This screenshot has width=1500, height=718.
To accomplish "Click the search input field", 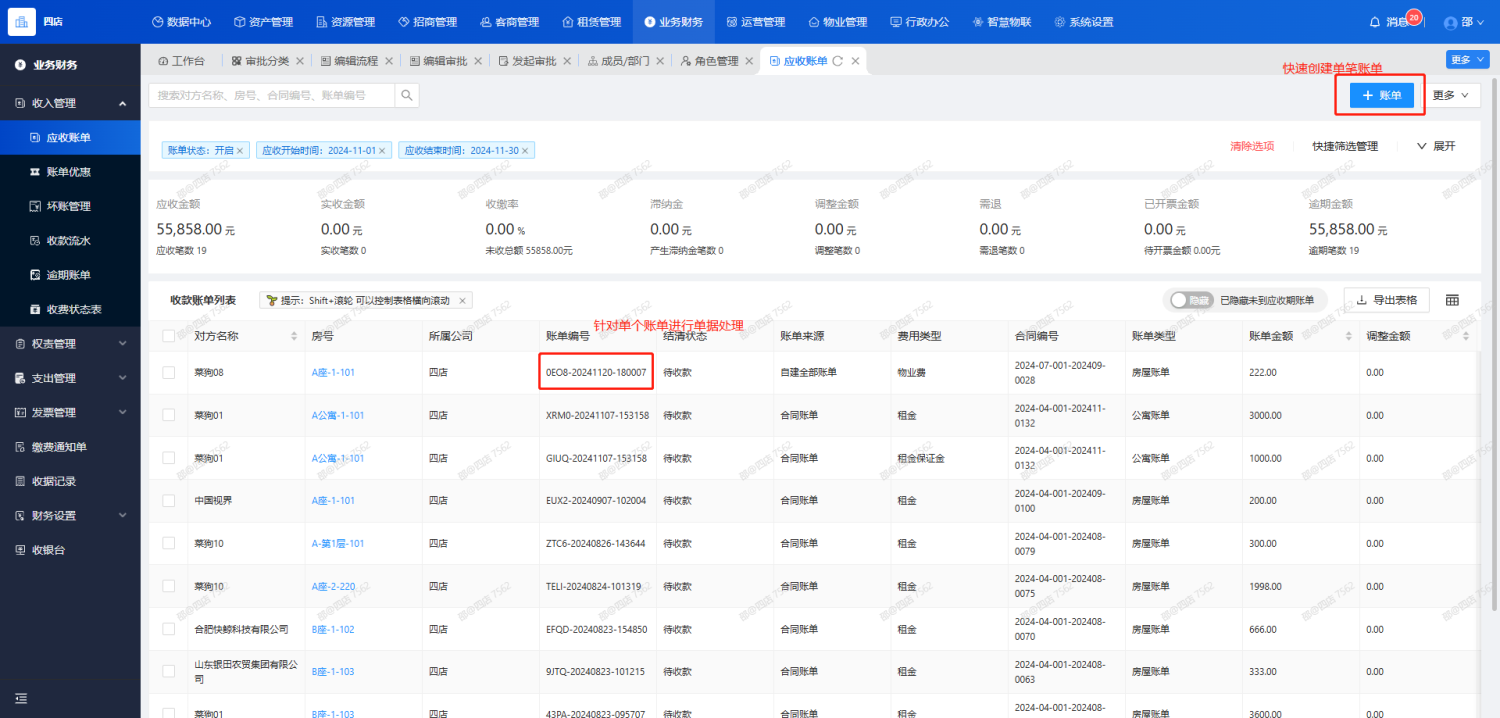I will pyautogui.click(x=271, y=96).
